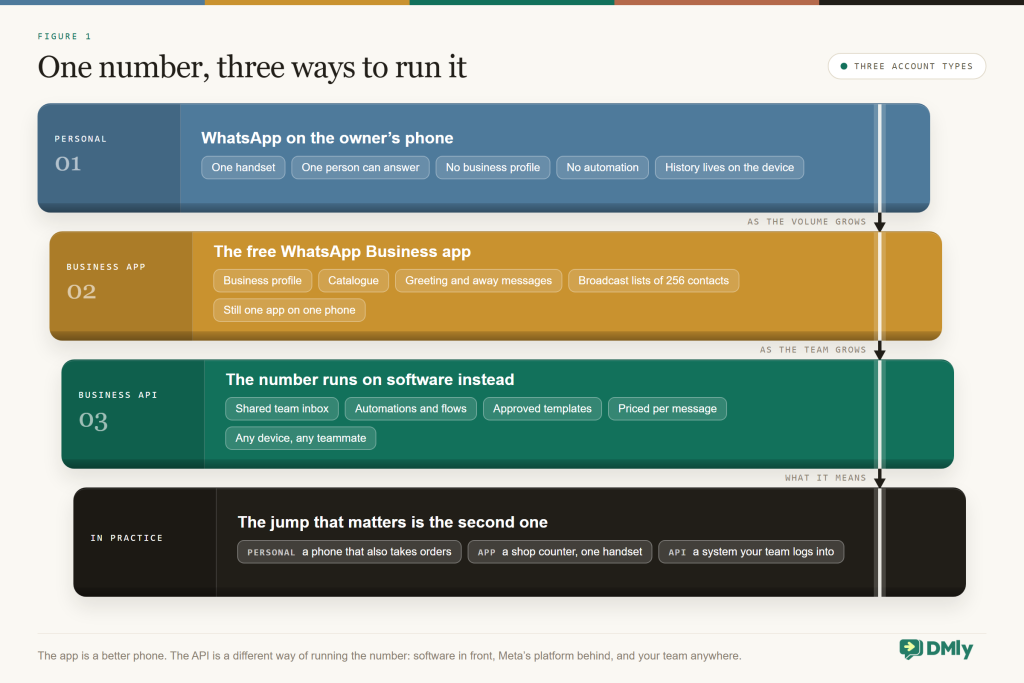The width and height of the screenshot is (1024, 683).
Task: Click the footer sentence about the API
Action: pos(389,656)
